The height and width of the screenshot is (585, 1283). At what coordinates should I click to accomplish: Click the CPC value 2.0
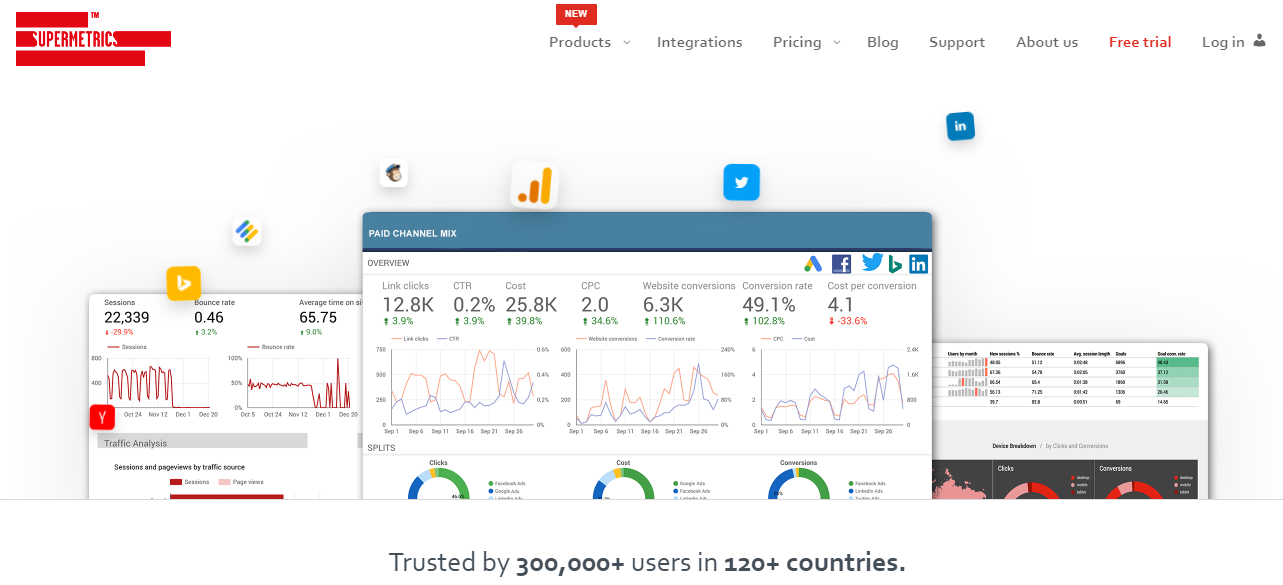pyautogui.click(x=595, y=305)
